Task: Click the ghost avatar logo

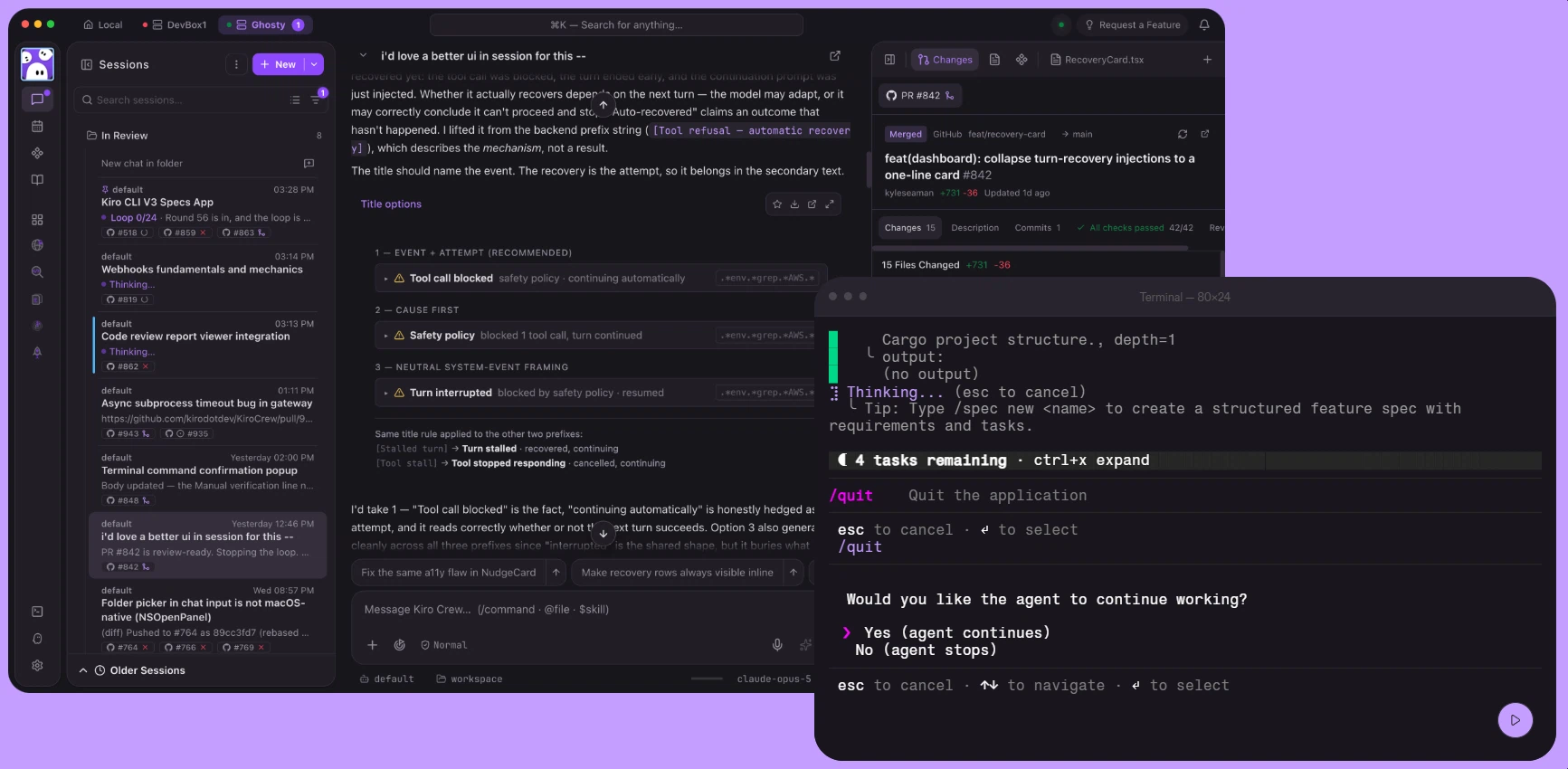Action: (x=37, y=64)
